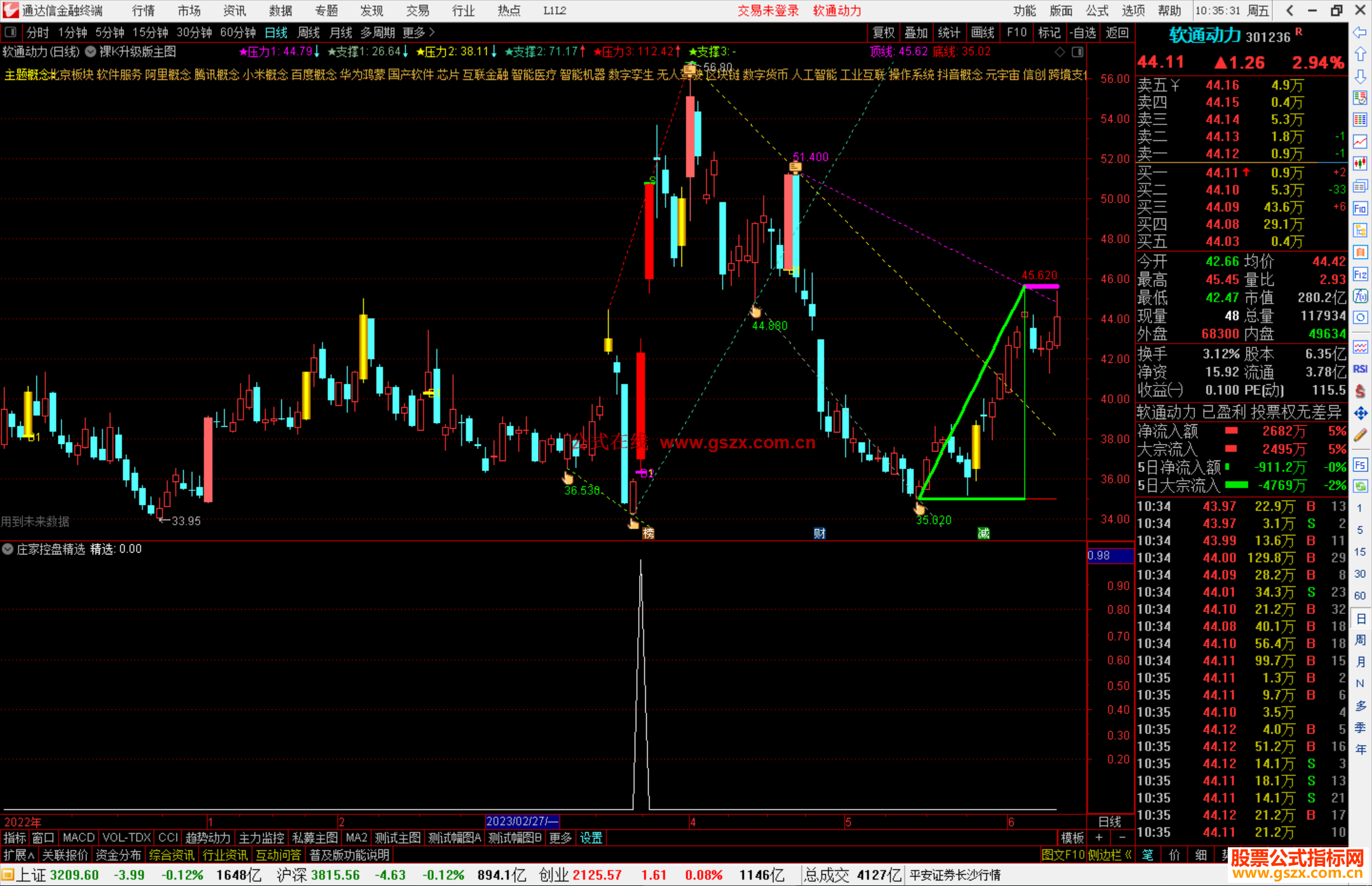Screen dimensions: 1372x886
Task: Click the F10 icon in right sidebar
Action: pyautogui.click(x=1360, y=208)
